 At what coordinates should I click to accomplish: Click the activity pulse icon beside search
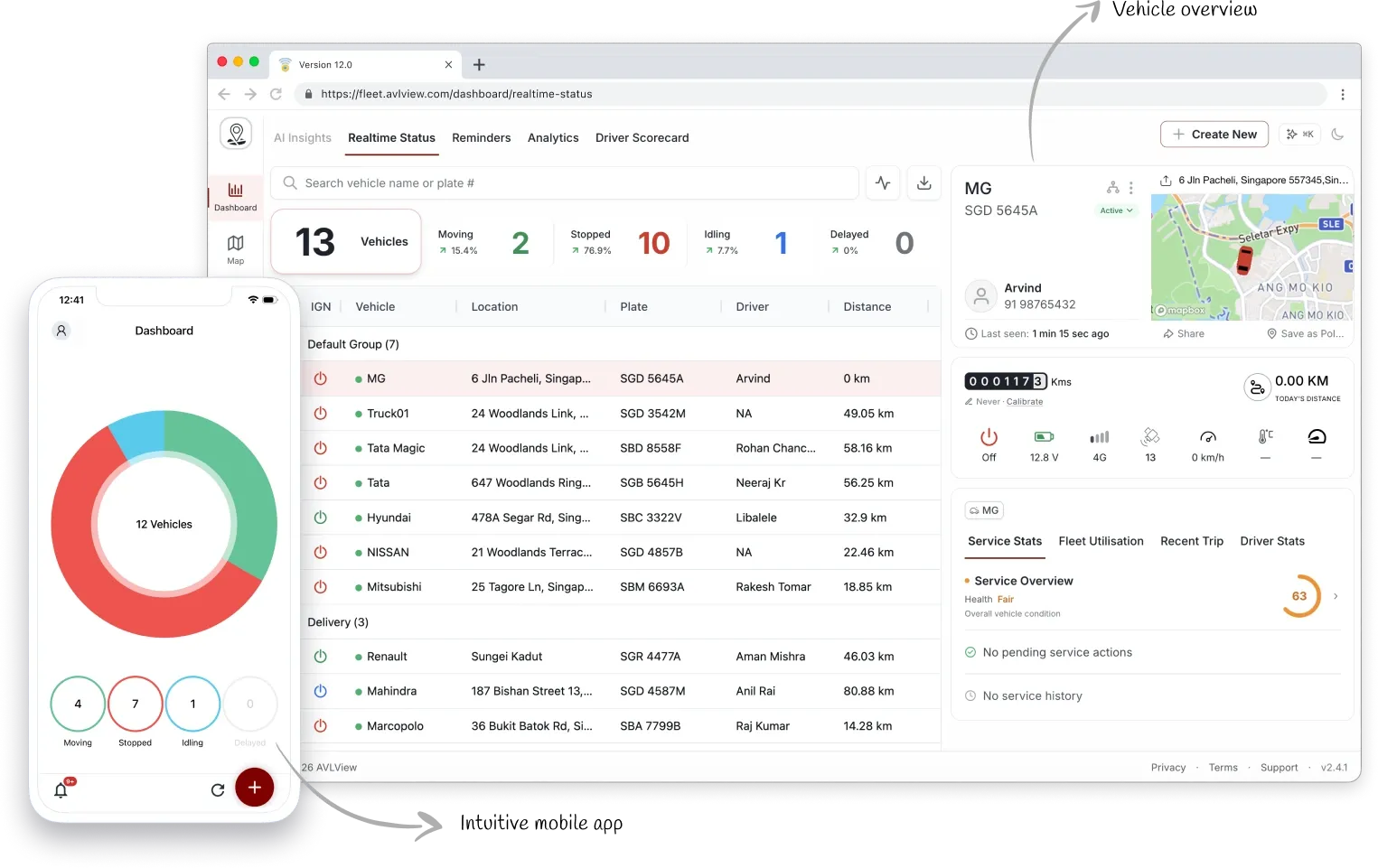(883, 183)
